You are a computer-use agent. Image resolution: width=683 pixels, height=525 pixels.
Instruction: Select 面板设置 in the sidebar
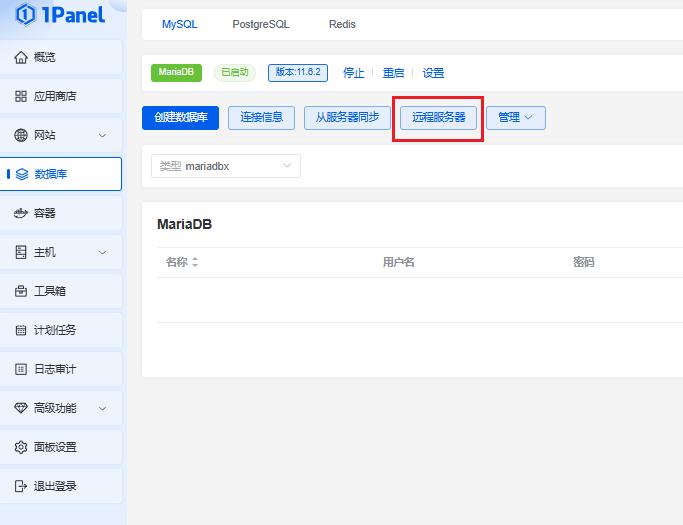(61, 447)
